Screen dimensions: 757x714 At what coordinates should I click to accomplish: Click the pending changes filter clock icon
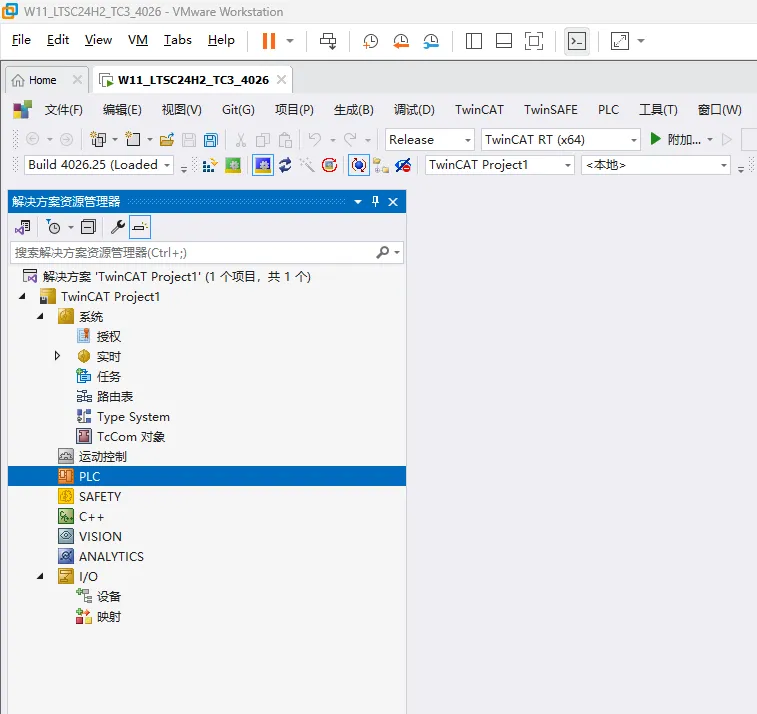54,227
